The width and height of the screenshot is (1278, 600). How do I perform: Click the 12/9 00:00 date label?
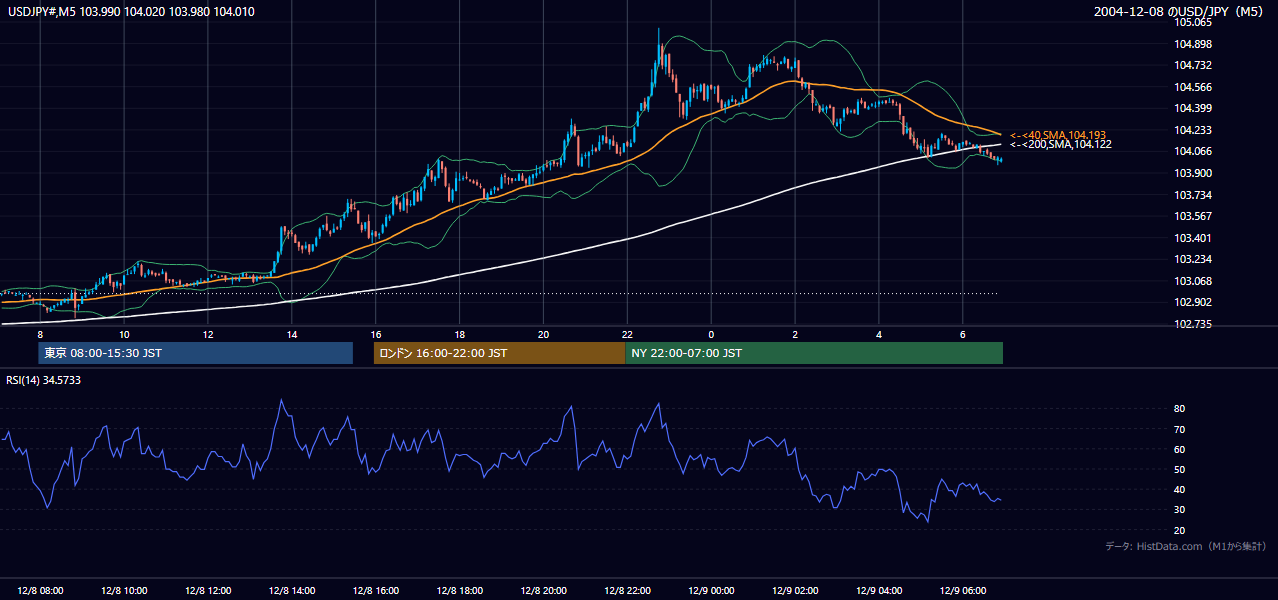tap(711, 590)
